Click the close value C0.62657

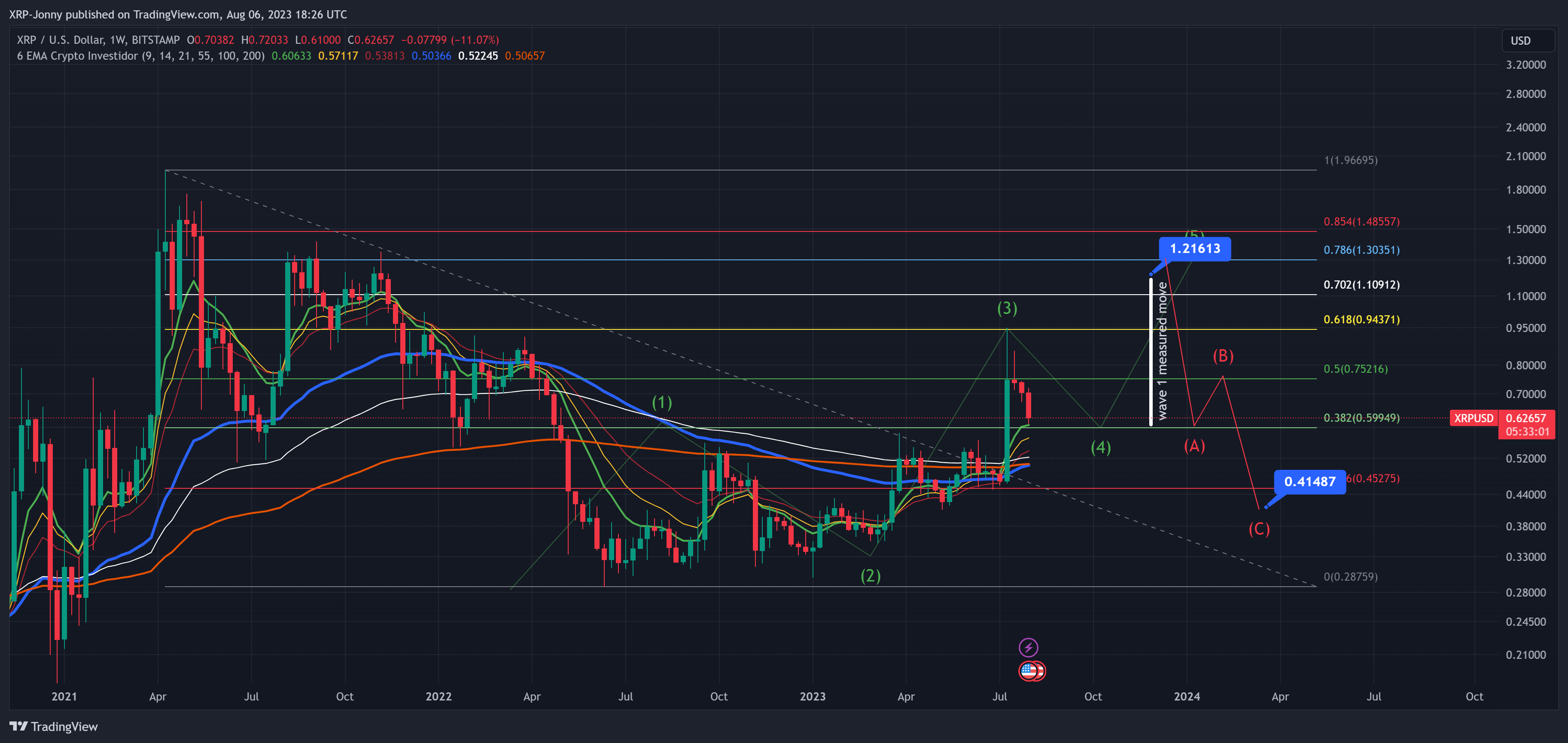click(x=371, y=40)
